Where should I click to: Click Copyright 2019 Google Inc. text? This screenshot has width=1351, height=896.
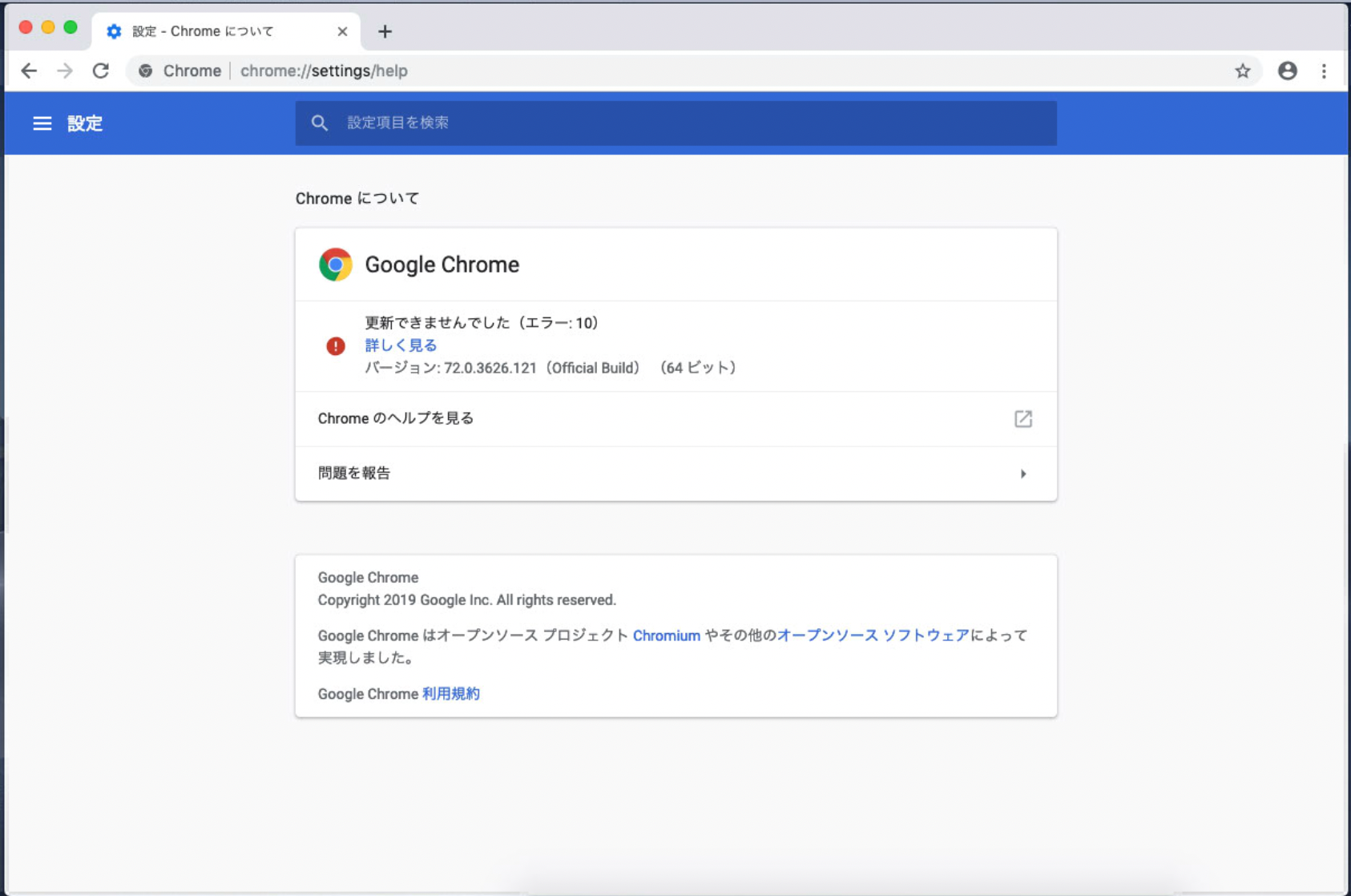(466, 600)
